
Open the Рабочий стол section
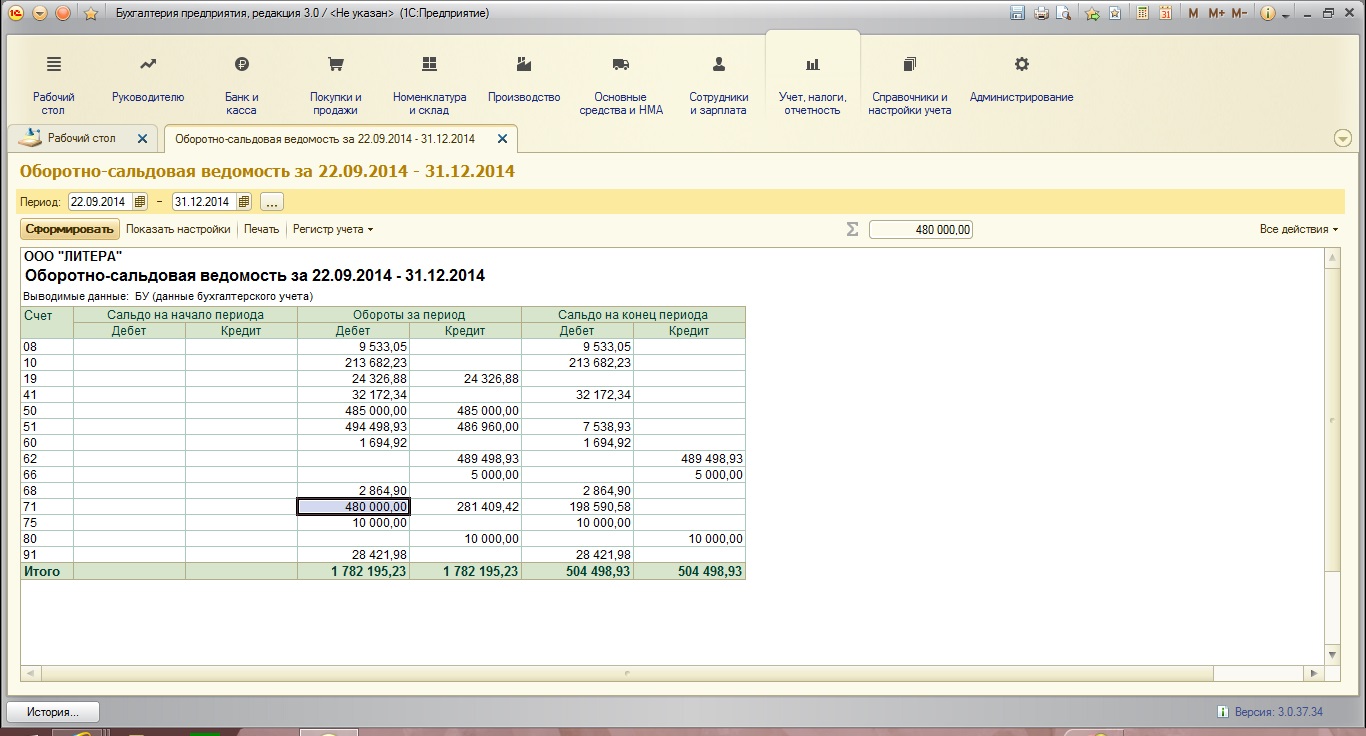(x=54, y=85)
